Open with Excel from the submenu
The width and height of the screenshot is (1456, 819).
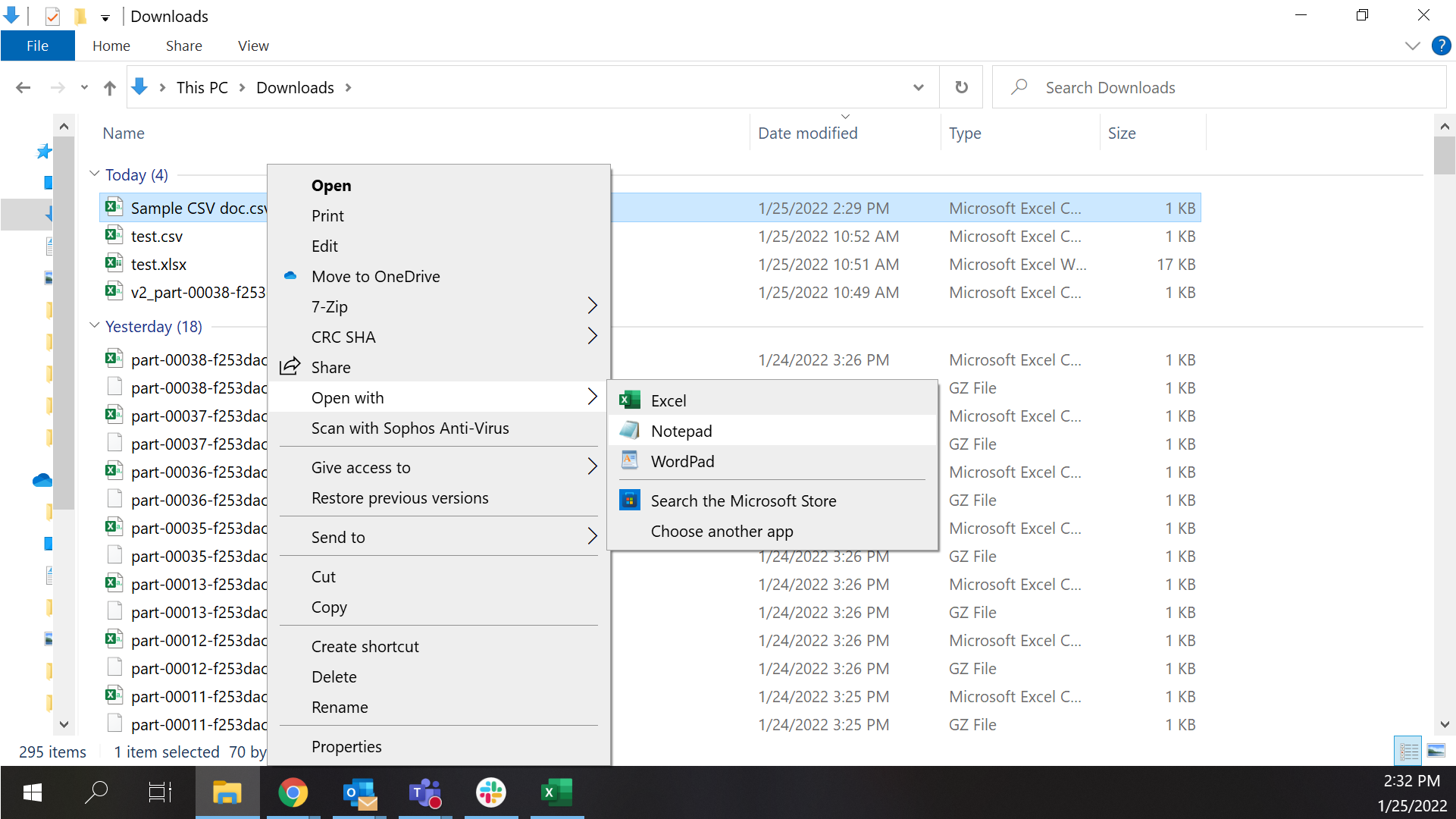tap(668, 400)
